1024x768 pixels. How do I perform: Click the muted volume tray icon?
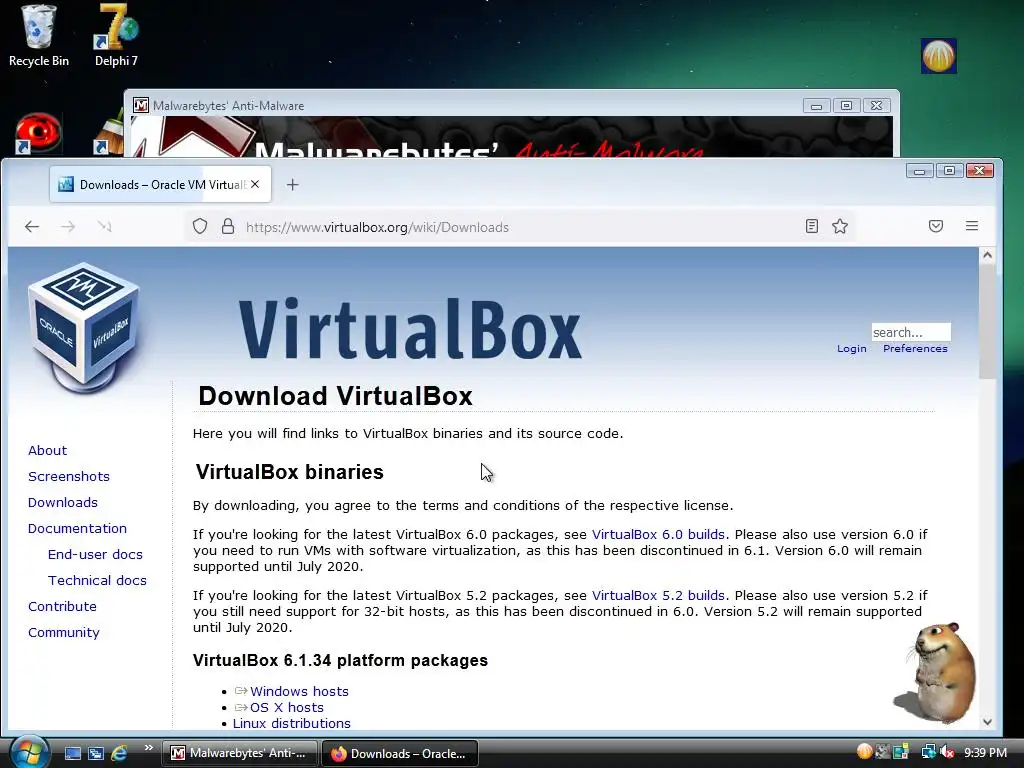point(947,752)
